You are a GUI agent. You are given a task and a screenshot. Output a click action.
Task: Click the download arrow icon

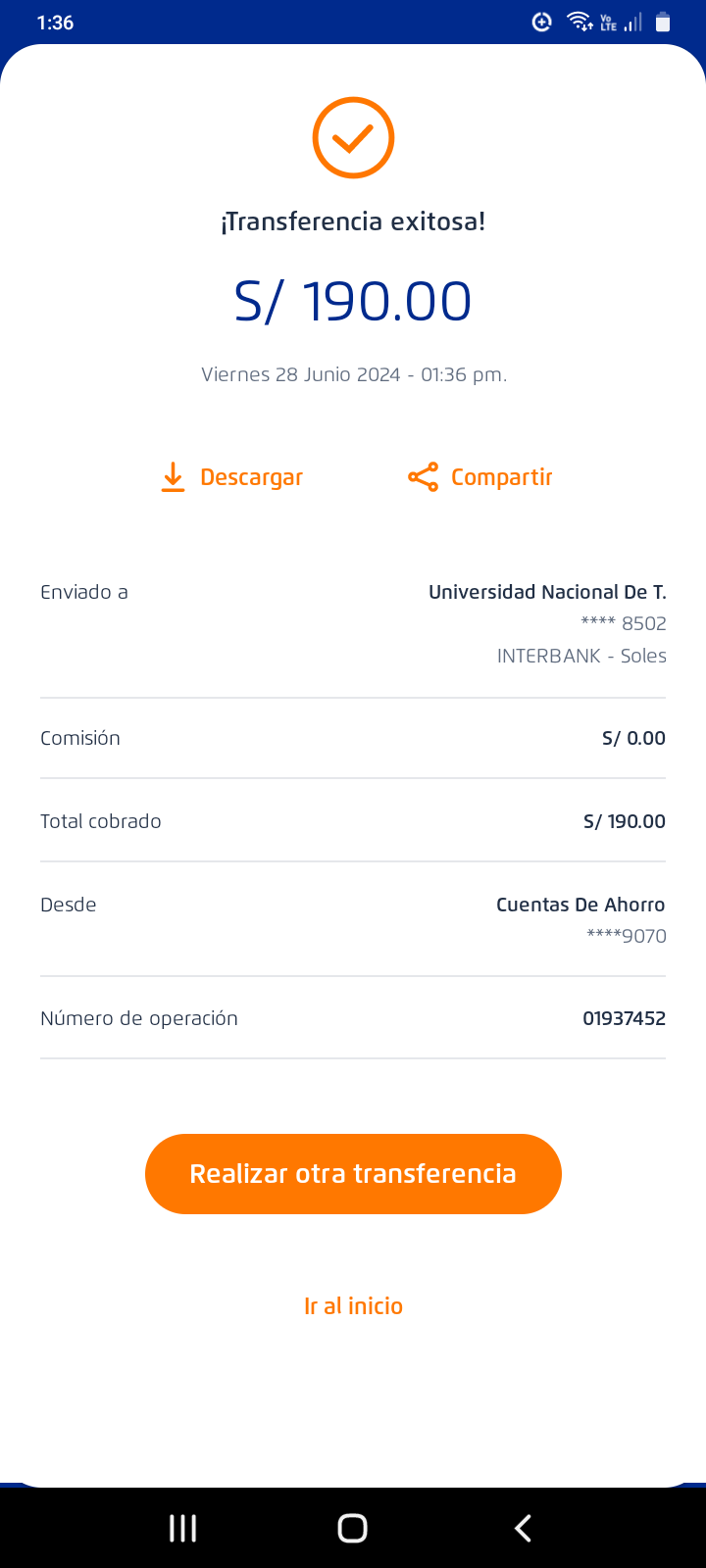173,477
